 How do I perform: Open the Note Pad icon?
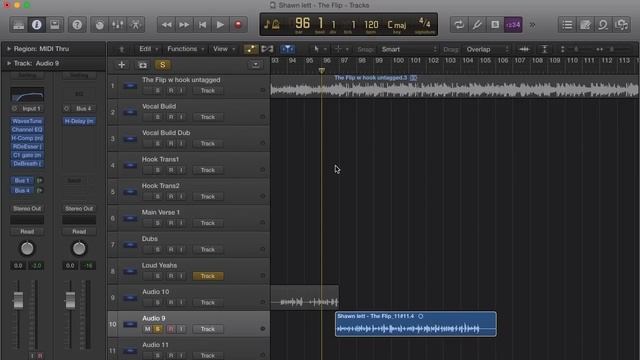585,25
